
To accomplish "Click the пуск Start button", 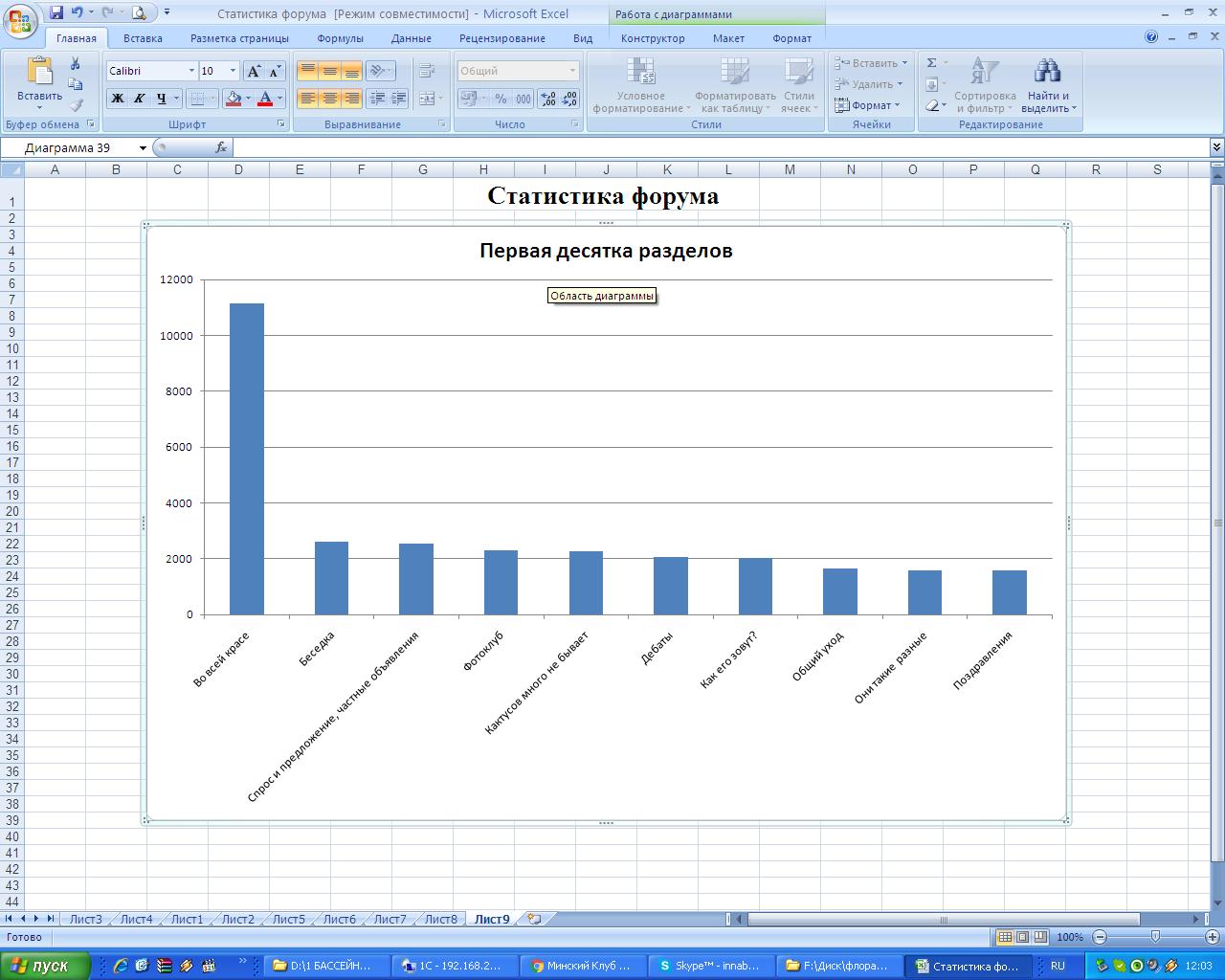I will click(x=45, y=966).
